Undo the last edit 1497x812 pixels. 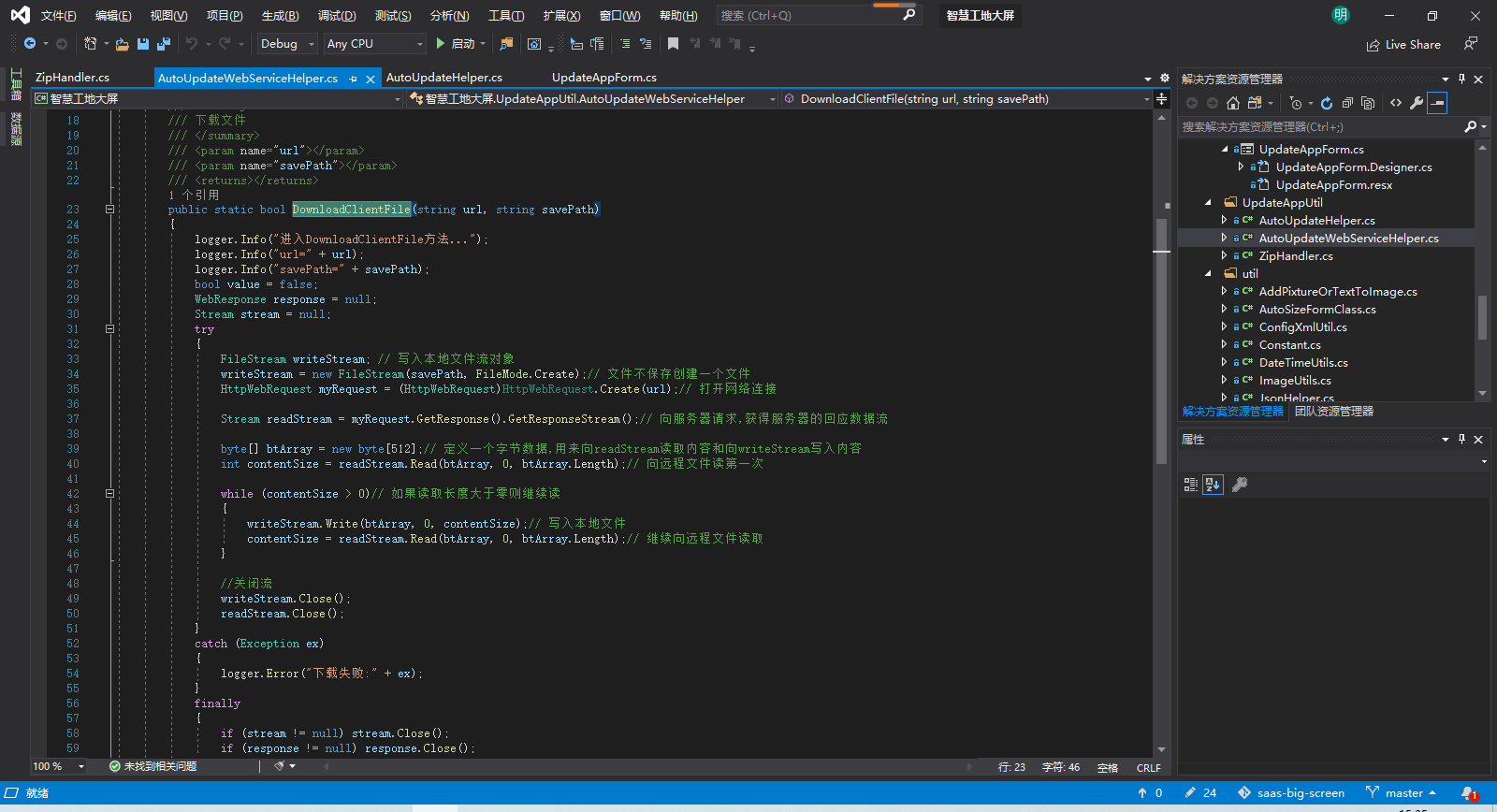pyautogui.click(x=192, y=44)
